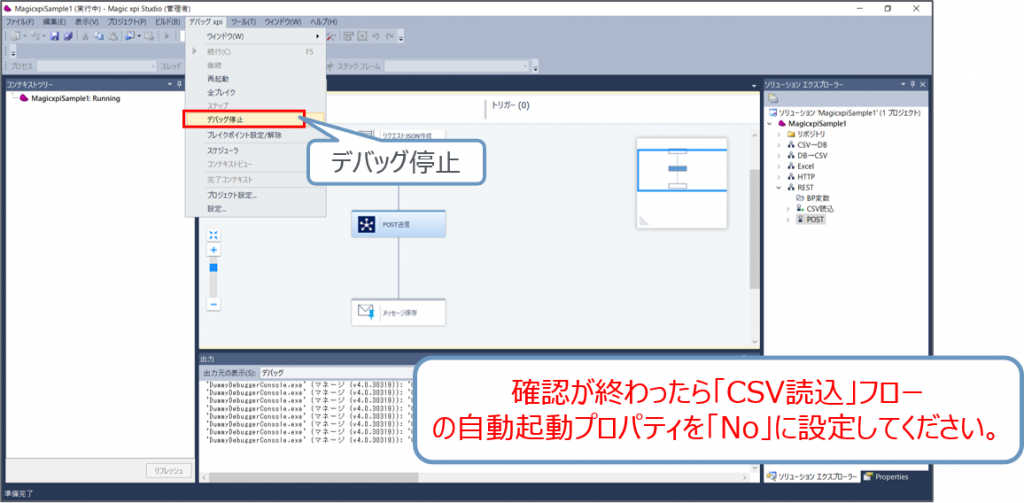Click the zoom in plus button

coord(213,250)
